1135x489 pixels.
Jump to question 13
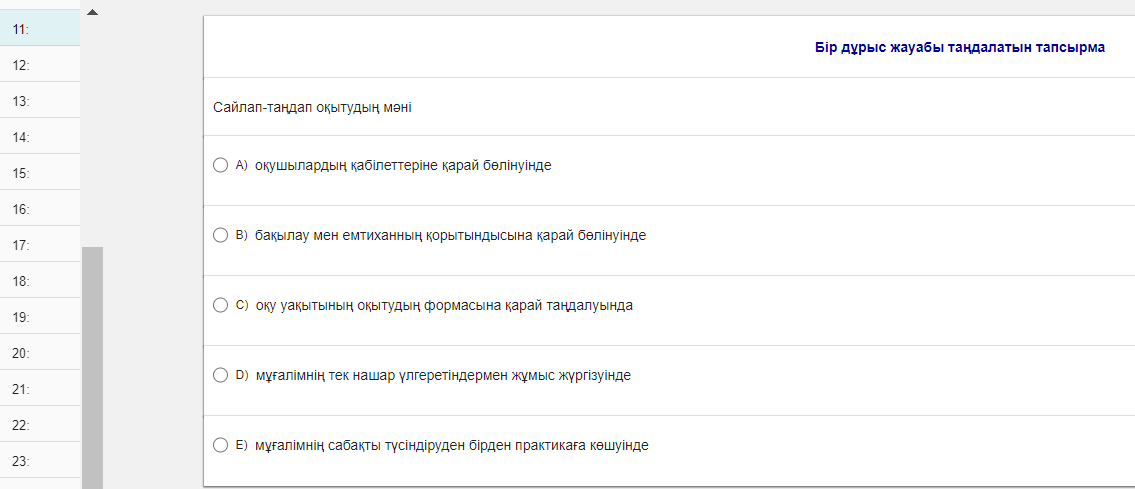40,101
